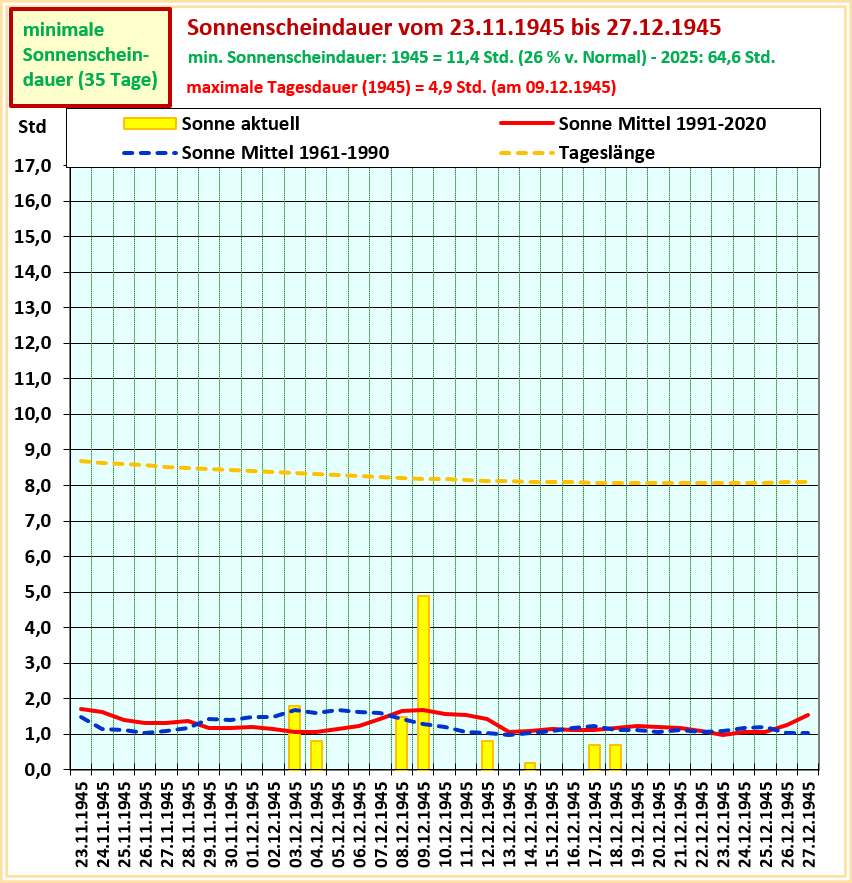852x883 pixels.
Task: Click the x-axis date '21.12.1945'
Action: pyautogui.click(x=681, y=824)
